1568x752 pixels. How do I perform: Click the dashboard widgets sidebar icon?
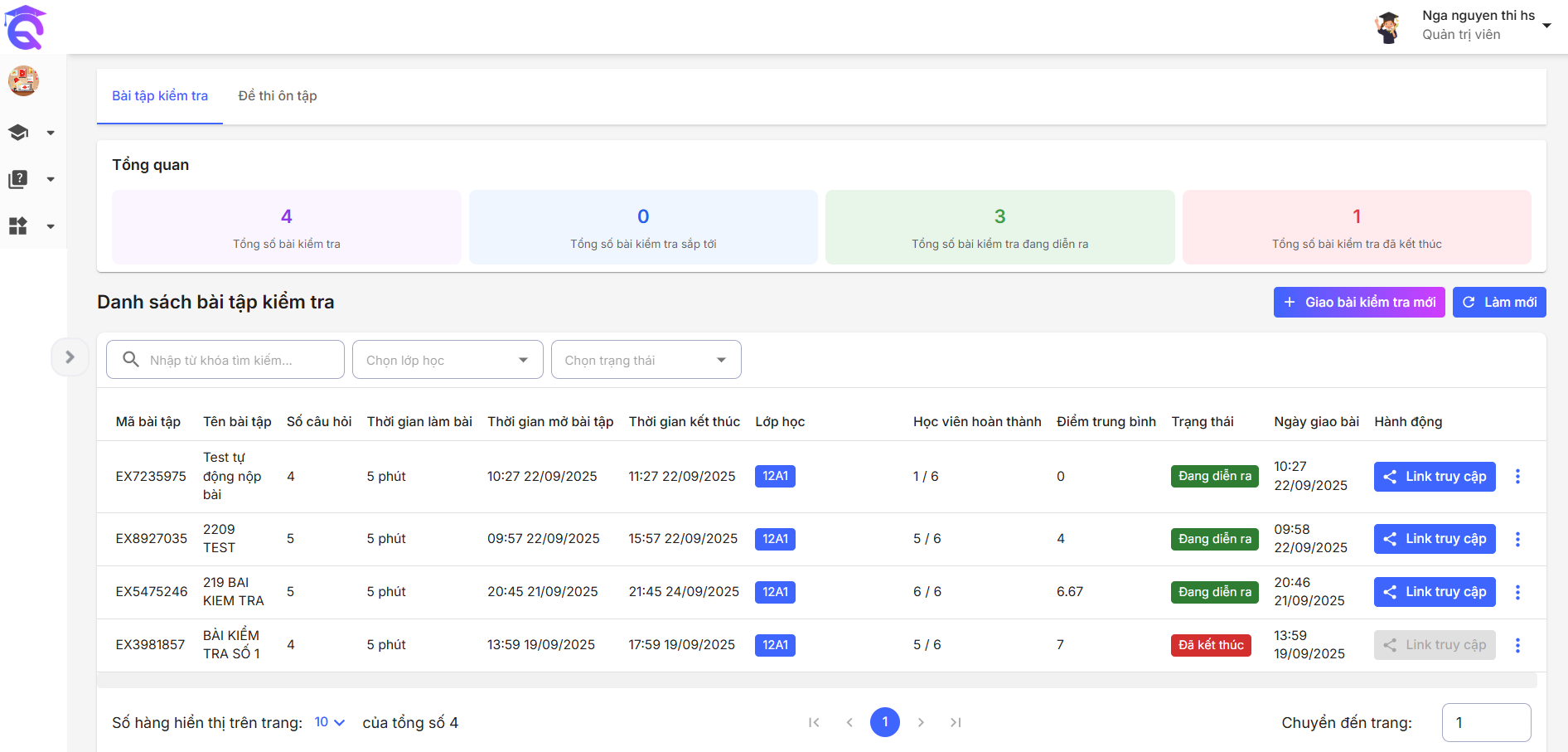point(18,226)
